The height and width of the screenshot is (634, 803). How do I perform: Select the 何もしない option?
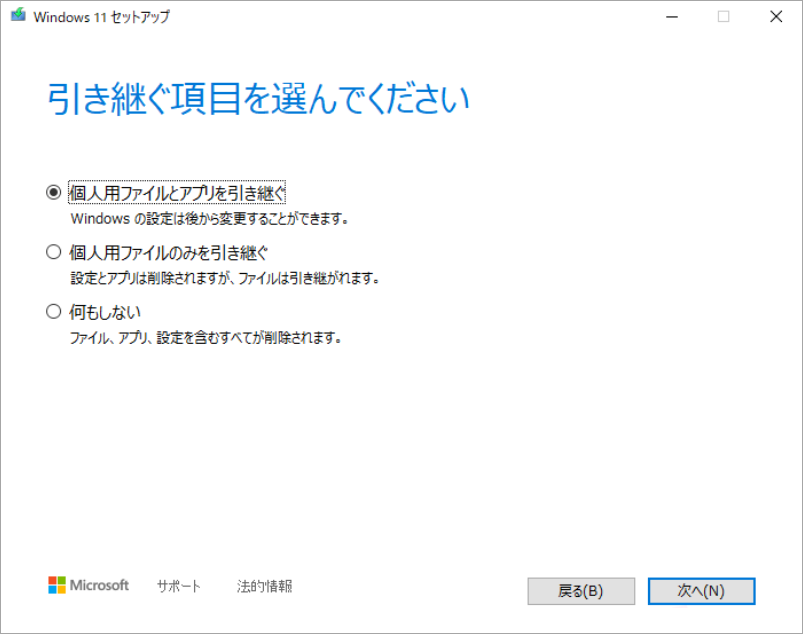[x=52, y=311]
